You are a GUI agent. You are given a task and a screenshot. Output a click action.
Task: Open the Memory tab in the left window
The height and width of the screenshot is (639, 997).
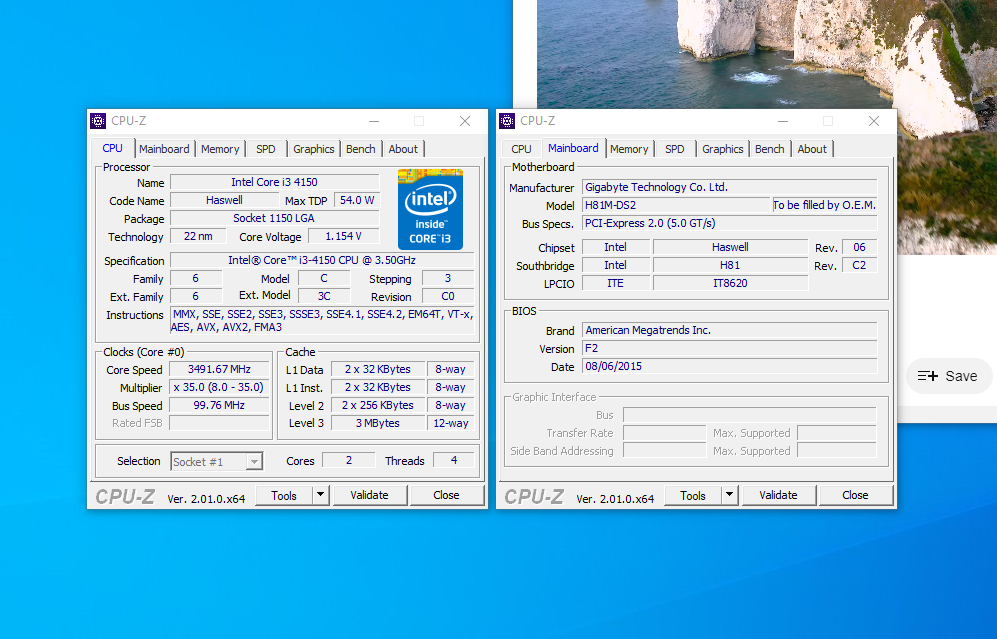(x=220, y=149)
